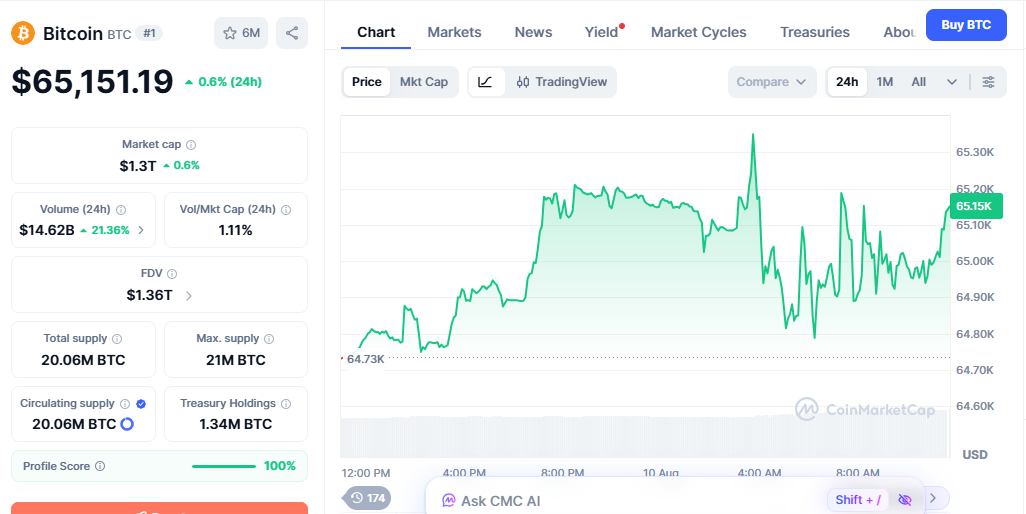The image size is (1026, 514).
Task: Click the Profile Score progress bar
Action: coord(224,466)
